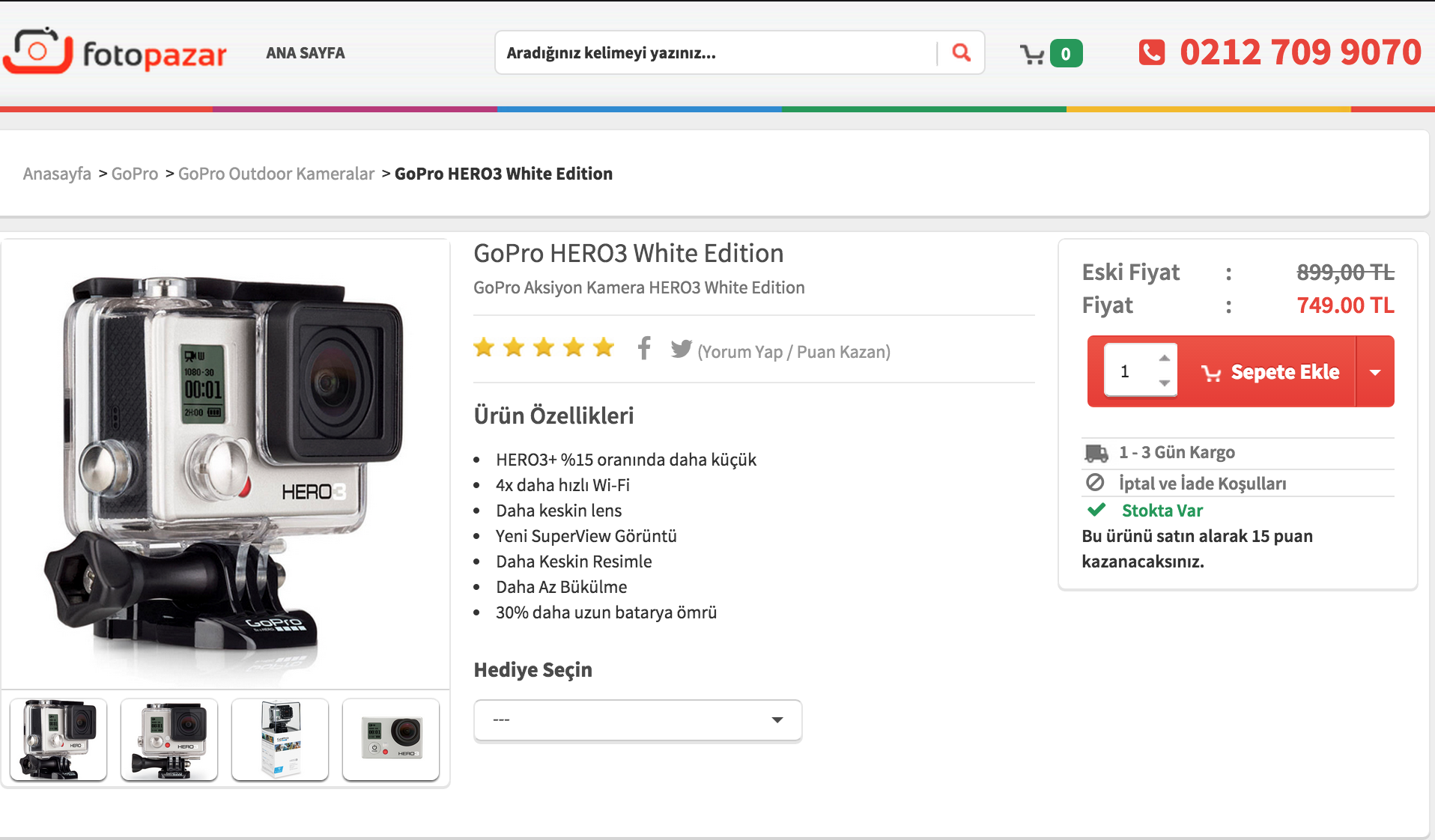Click the fifth rating star
1435x840 pixels.
click(x=604, y=347)
